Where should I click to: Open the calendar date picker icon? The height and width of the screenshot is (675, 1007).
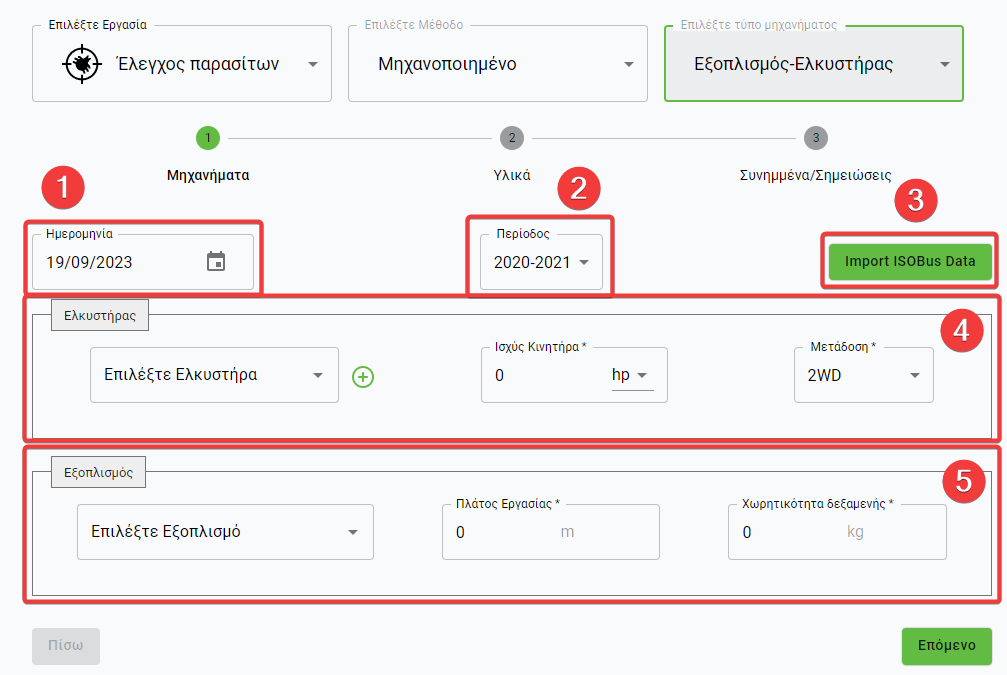point(216,262)
